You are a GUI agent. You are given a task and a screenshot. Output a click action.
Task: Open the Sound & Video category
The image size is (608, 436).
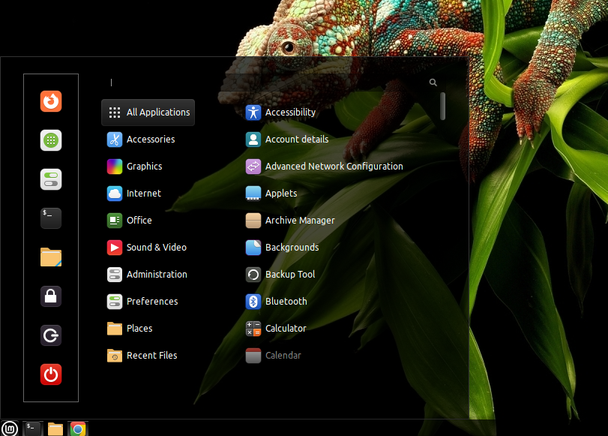pyautogui.click(x=148, y=247)
